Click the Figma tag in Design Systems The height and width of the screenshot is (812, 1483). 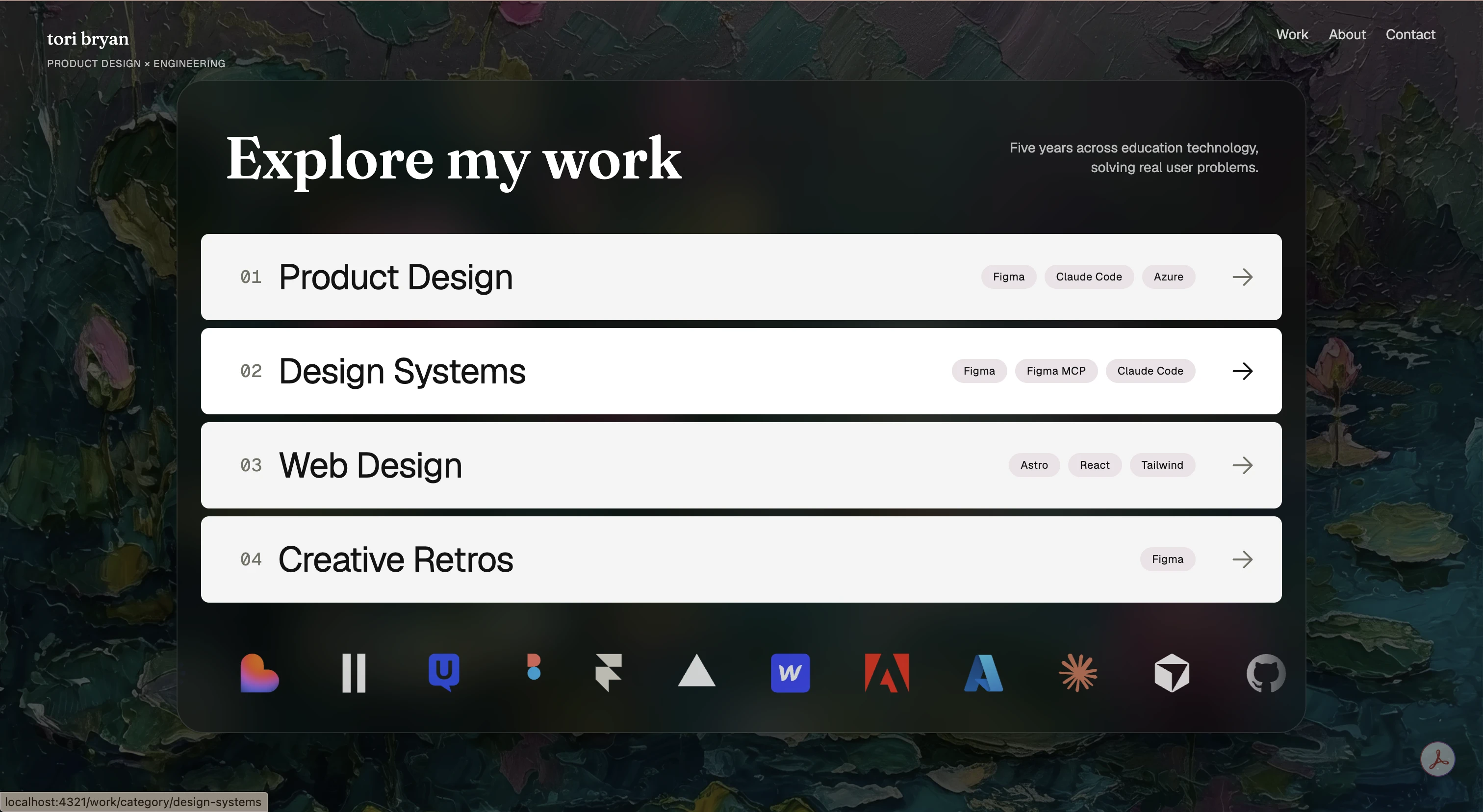(x=979, y=371)
